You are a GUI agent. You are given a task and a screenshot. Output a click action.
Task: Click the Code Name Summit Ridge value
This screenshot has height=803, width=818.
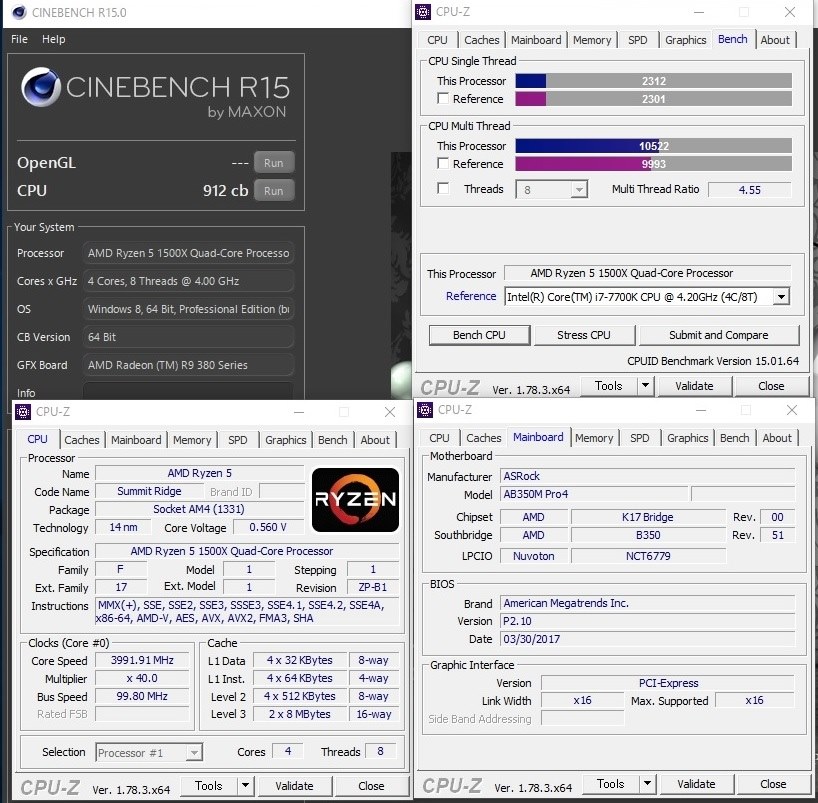149,491
